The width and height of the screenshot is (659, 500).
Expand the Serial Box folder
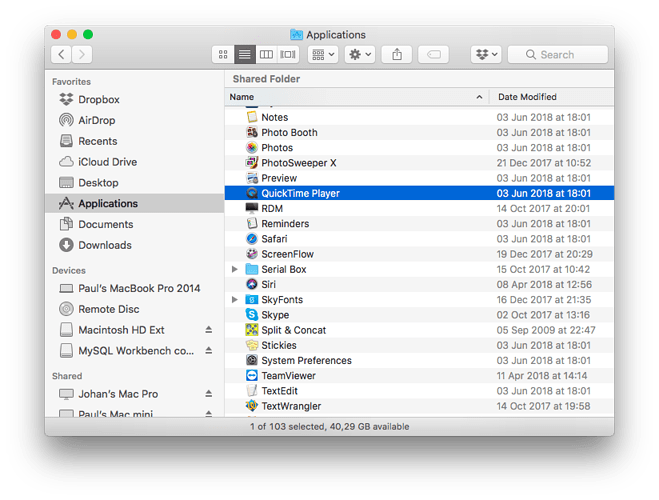pos(235,269)
